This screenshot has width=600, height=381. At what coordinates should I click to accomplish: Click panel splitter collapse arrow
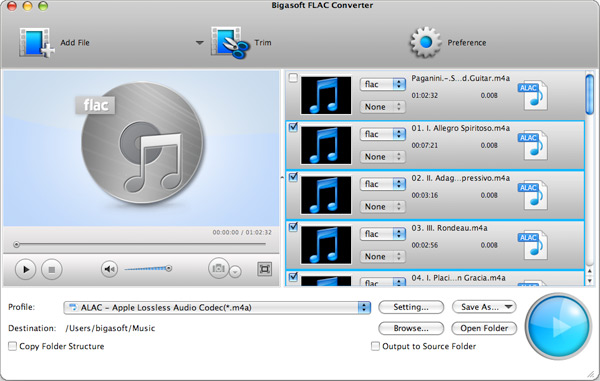tap(282, 177)
